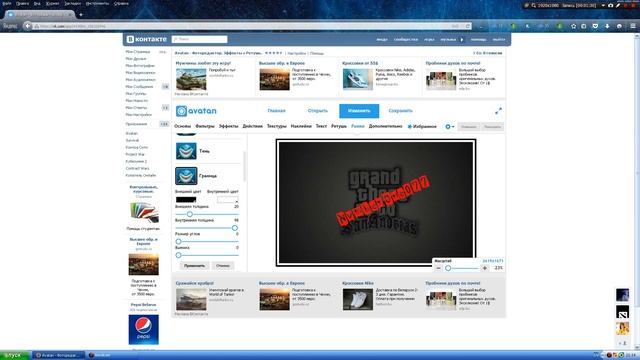Open a new browser tab with plus
The width and height of the screenshot is (640, 360).
click(x=81, y=15)
